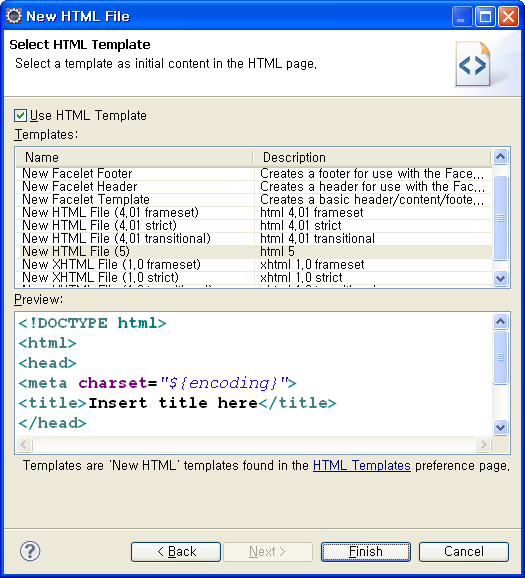Click the DOCTYPE html line in preview
The image size is (525, 578).
[x=93, y=323]
